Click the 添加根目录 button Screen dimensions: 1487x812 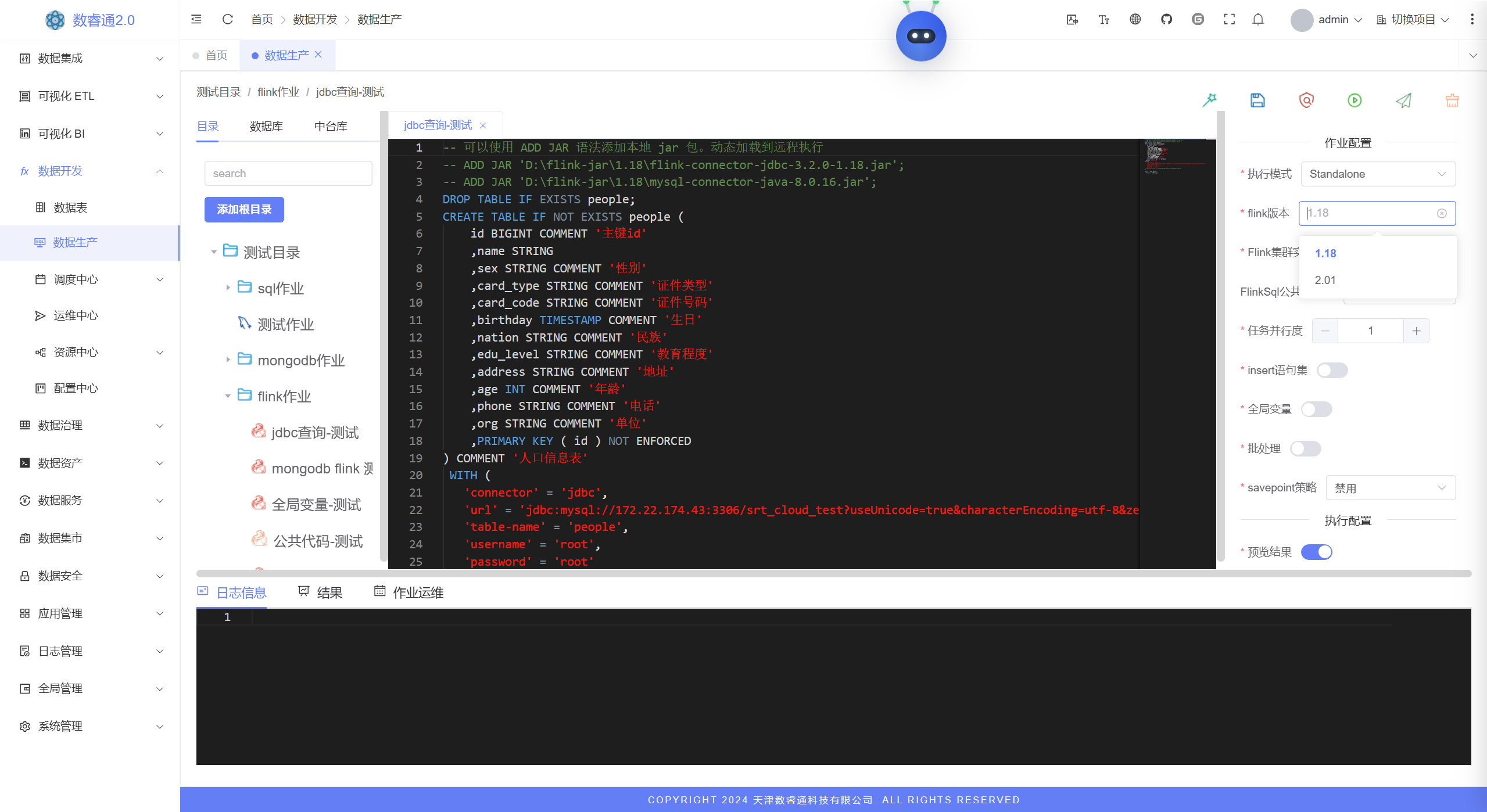(x=244, y=209)
